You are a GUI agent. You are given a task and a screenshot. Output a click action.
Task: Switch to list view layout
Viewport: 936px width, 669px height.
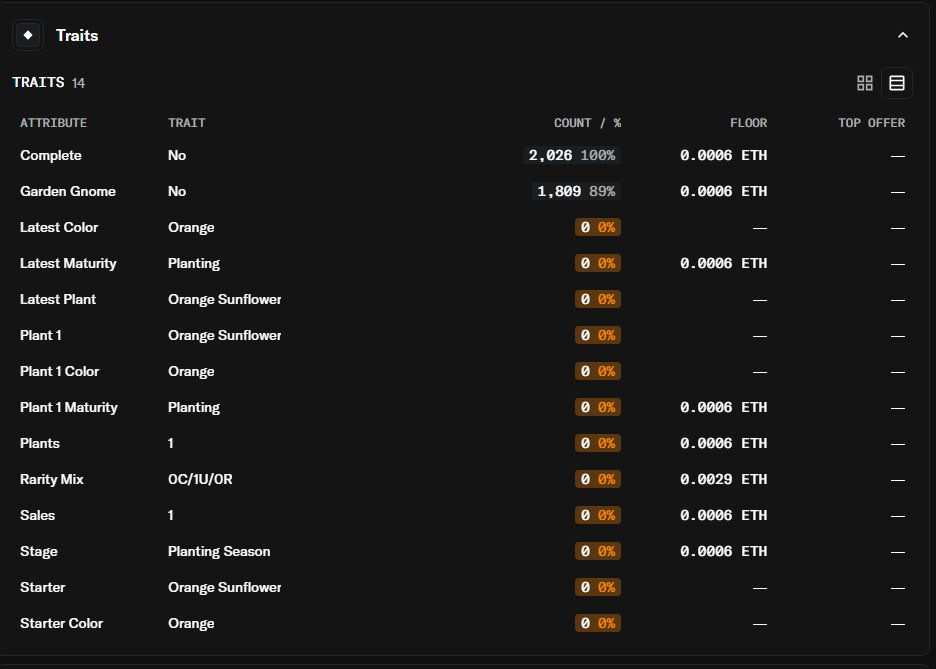pos(897,83)
